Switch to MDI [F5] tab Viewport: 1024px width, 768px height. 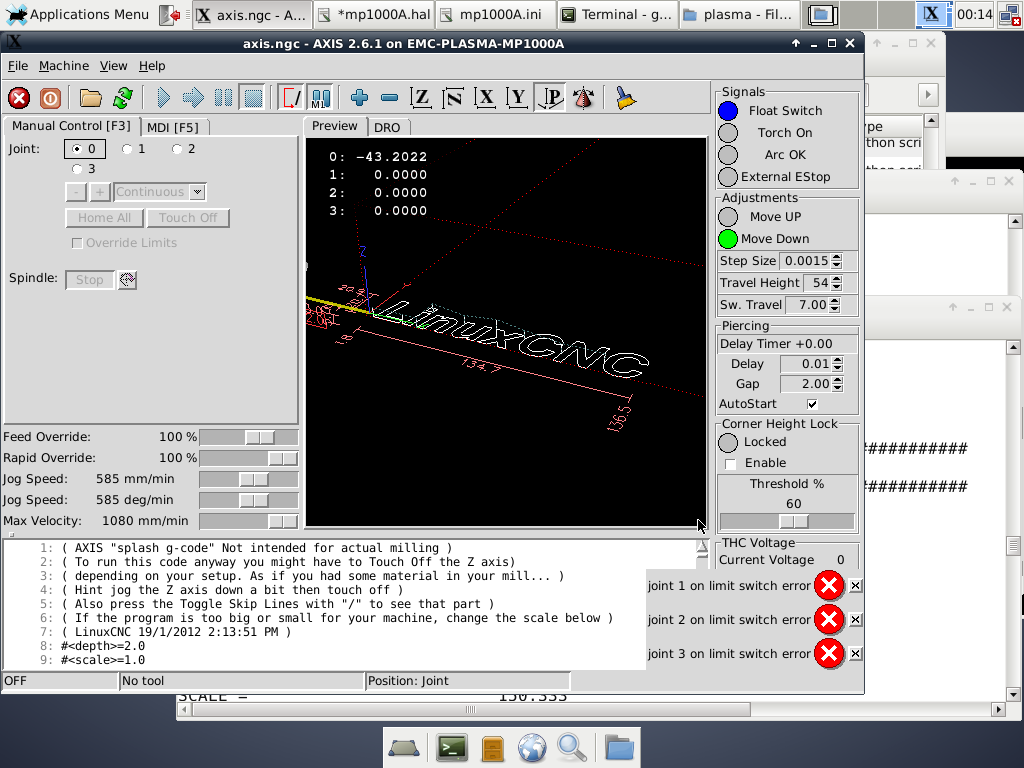click(x=172, y=127)
